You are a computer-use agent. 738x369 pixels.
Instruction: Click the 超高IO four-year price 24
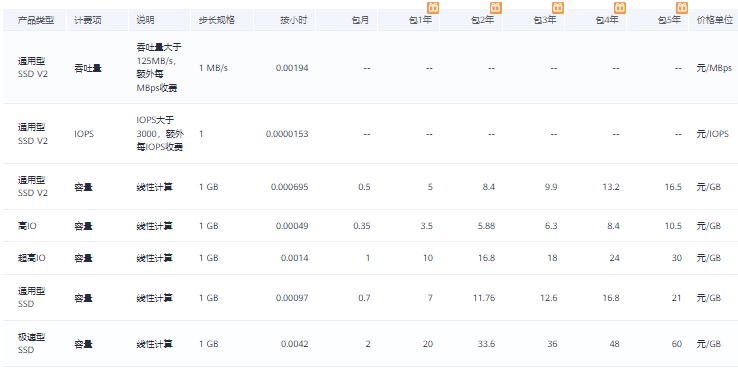pos(614,258)
